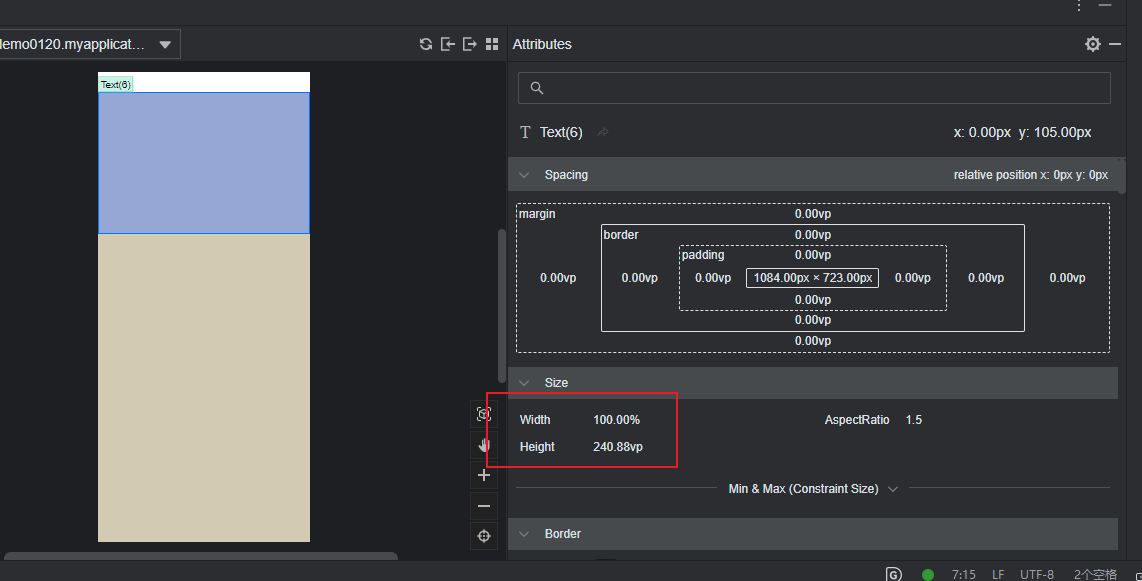This screenshot has width=1142, height=581.
Task: Click the four-square grid view icon
Action: [x=492, y=44]
